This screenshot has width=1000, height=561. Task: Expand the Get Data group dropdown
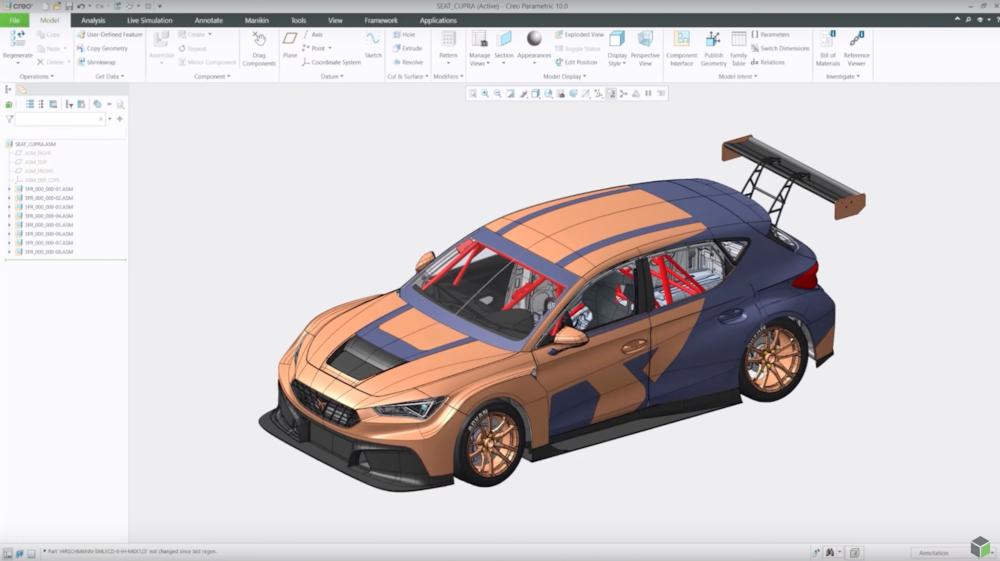(110, 76)
